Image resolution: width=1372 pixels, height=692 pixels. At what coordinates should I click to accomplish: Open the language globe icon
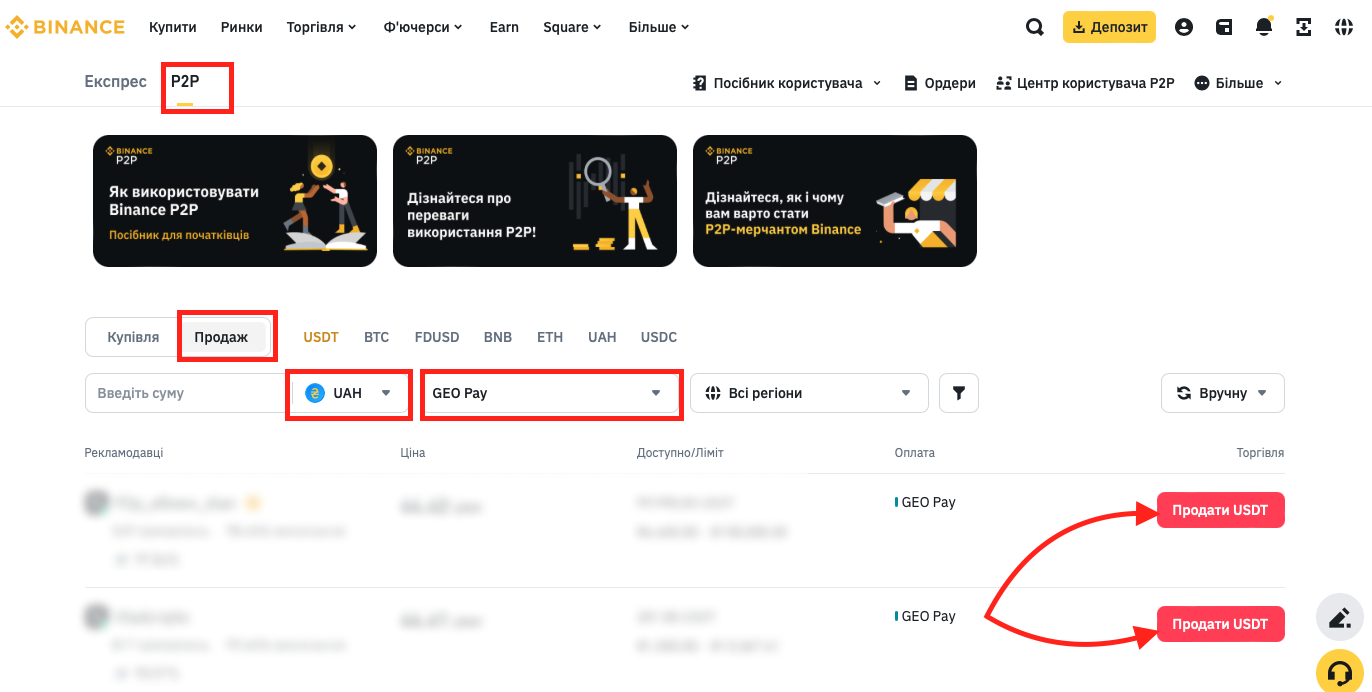click(1344, 27)
